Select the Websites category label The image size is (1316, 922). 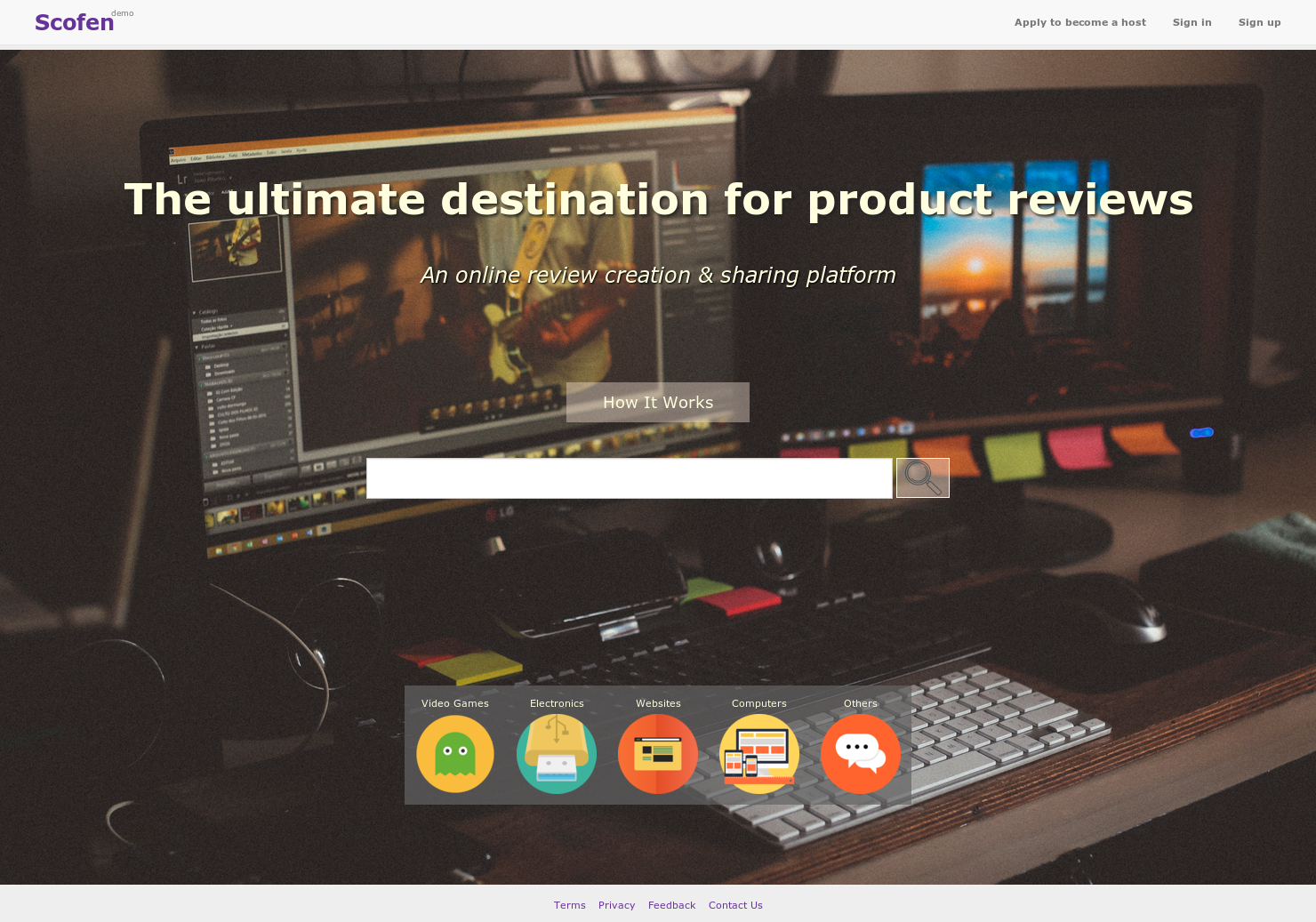658,703
